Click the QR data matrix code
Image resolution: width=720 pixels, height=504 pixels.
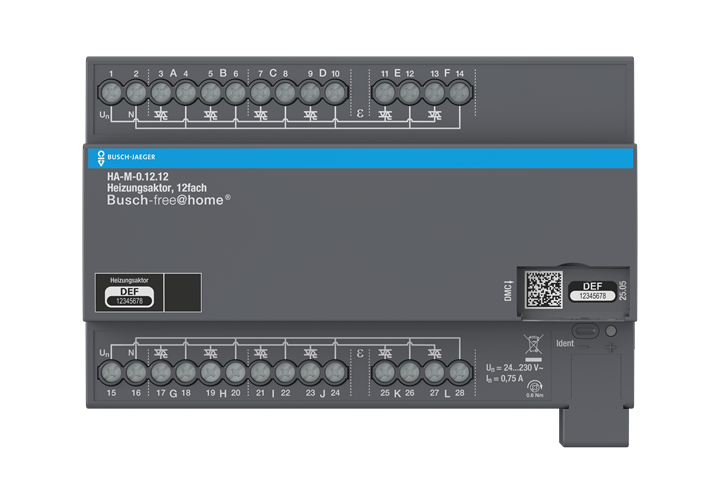point(544,290)
